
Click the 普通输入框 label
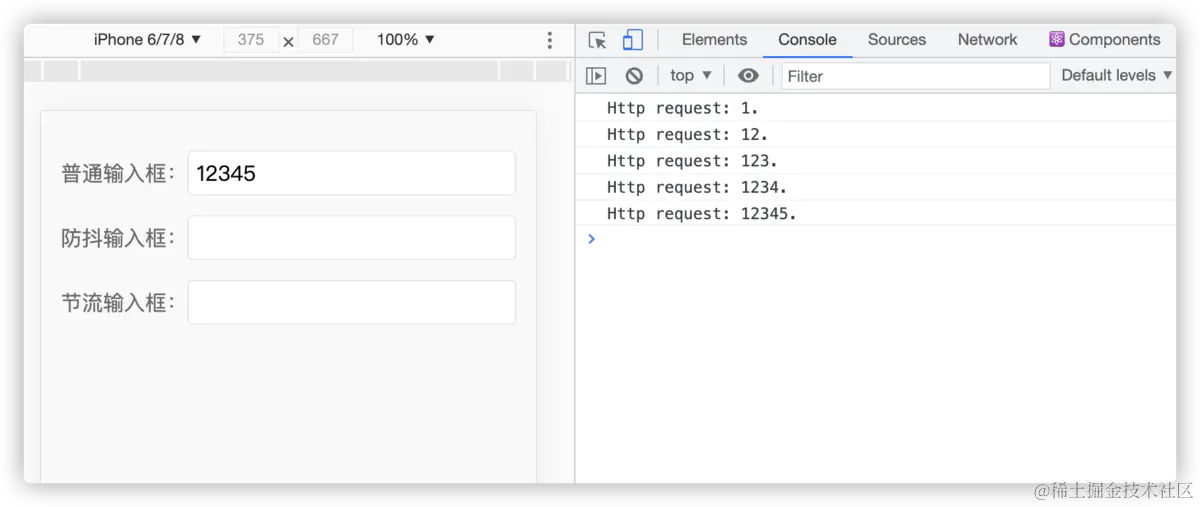click(118, 173)
